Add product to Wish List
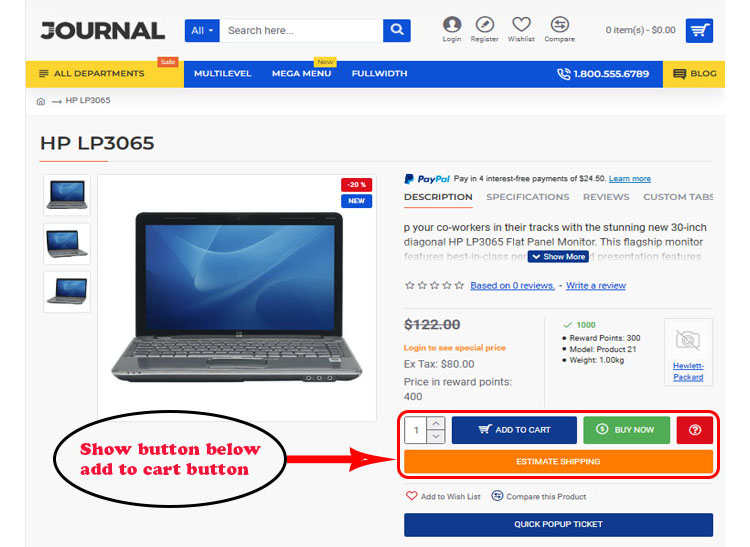Viewport: 750px width, 547px height. 443,496
